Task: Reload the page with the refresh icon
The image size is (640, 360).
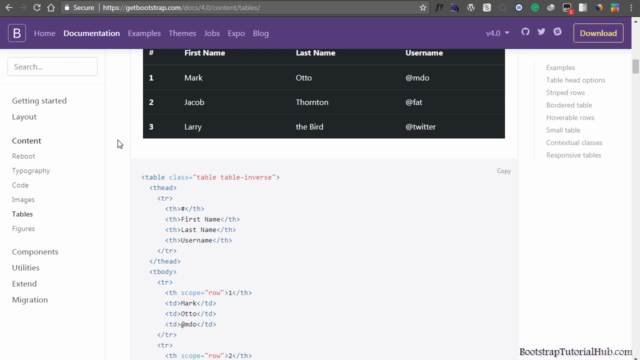Action: pos(37,7)
